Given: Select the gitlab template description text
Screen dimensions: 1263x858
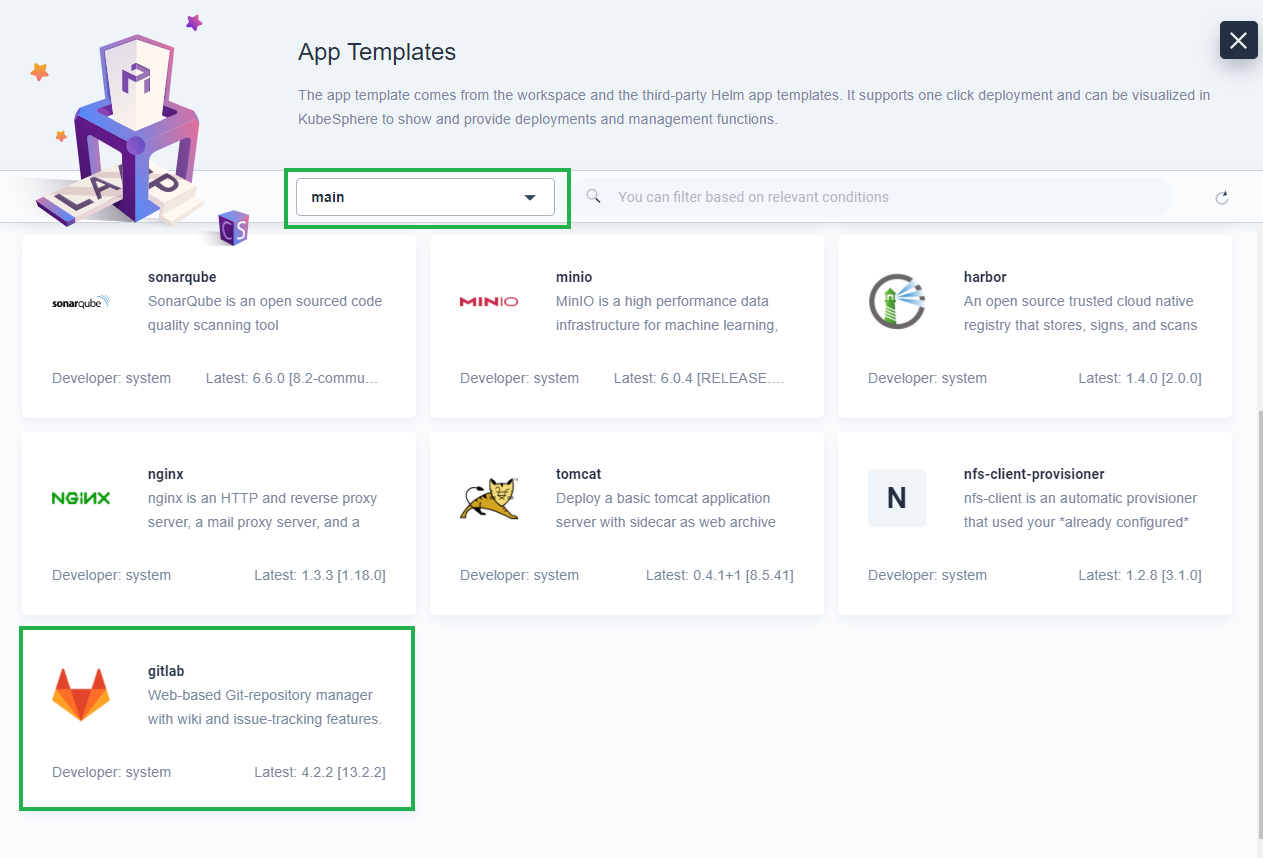Looking at the screenshot, I should click(x=264, y=707).
